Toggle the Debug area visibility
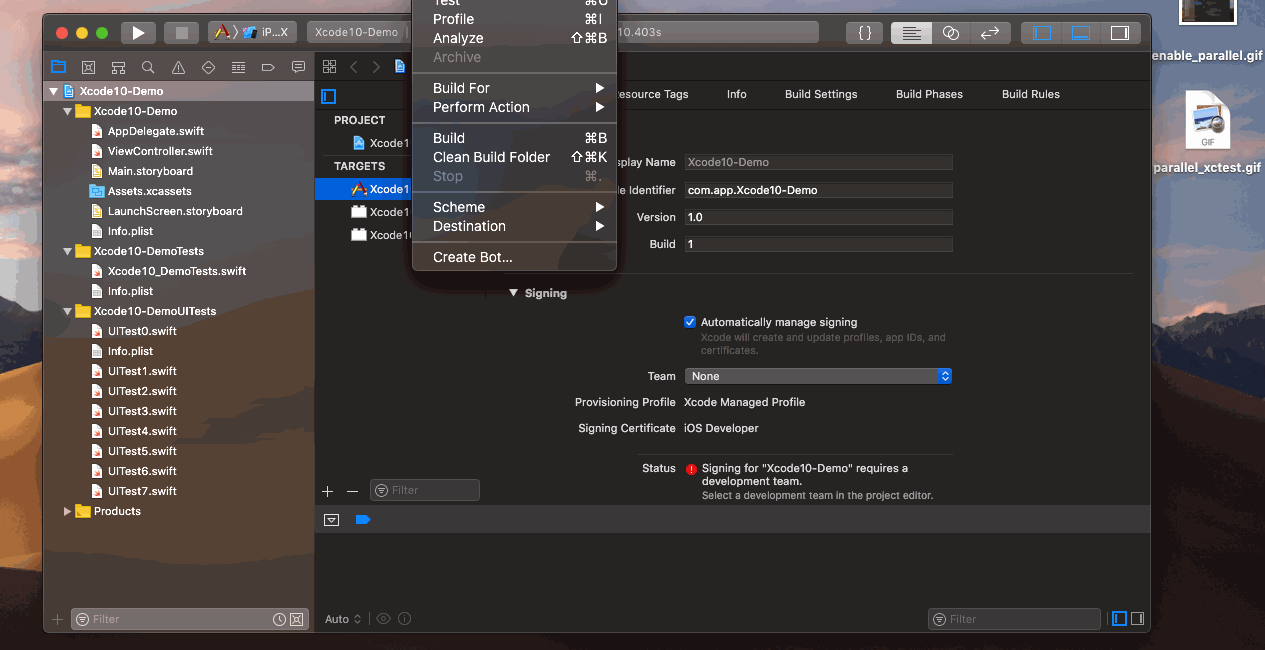This screenshot has width=1265, height=650. [x=1081, y=33]
